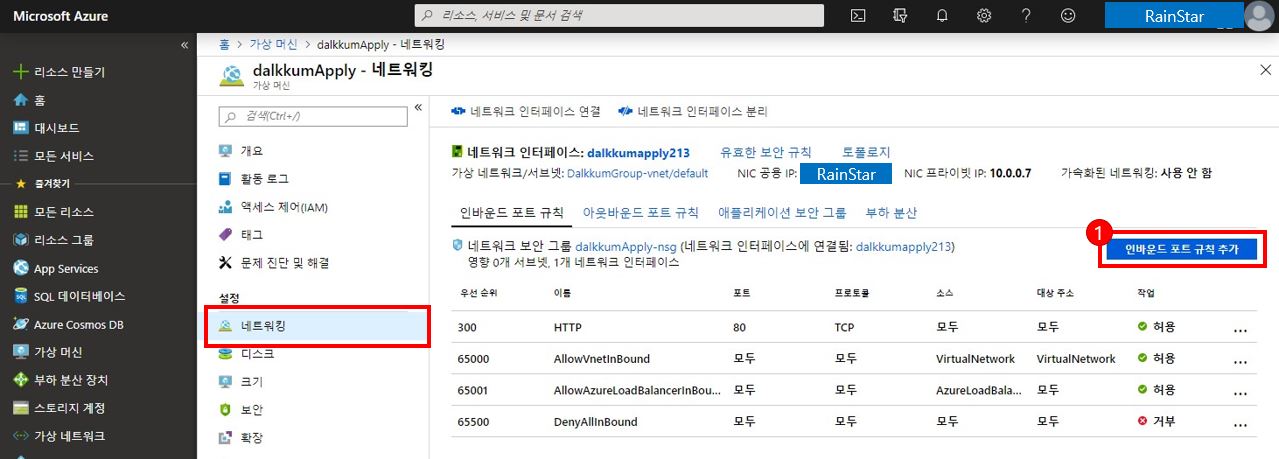Click 인바운드 포트 규칙 추가 button
This screenshot has width=1279, height=459.
pos(1182,250)
